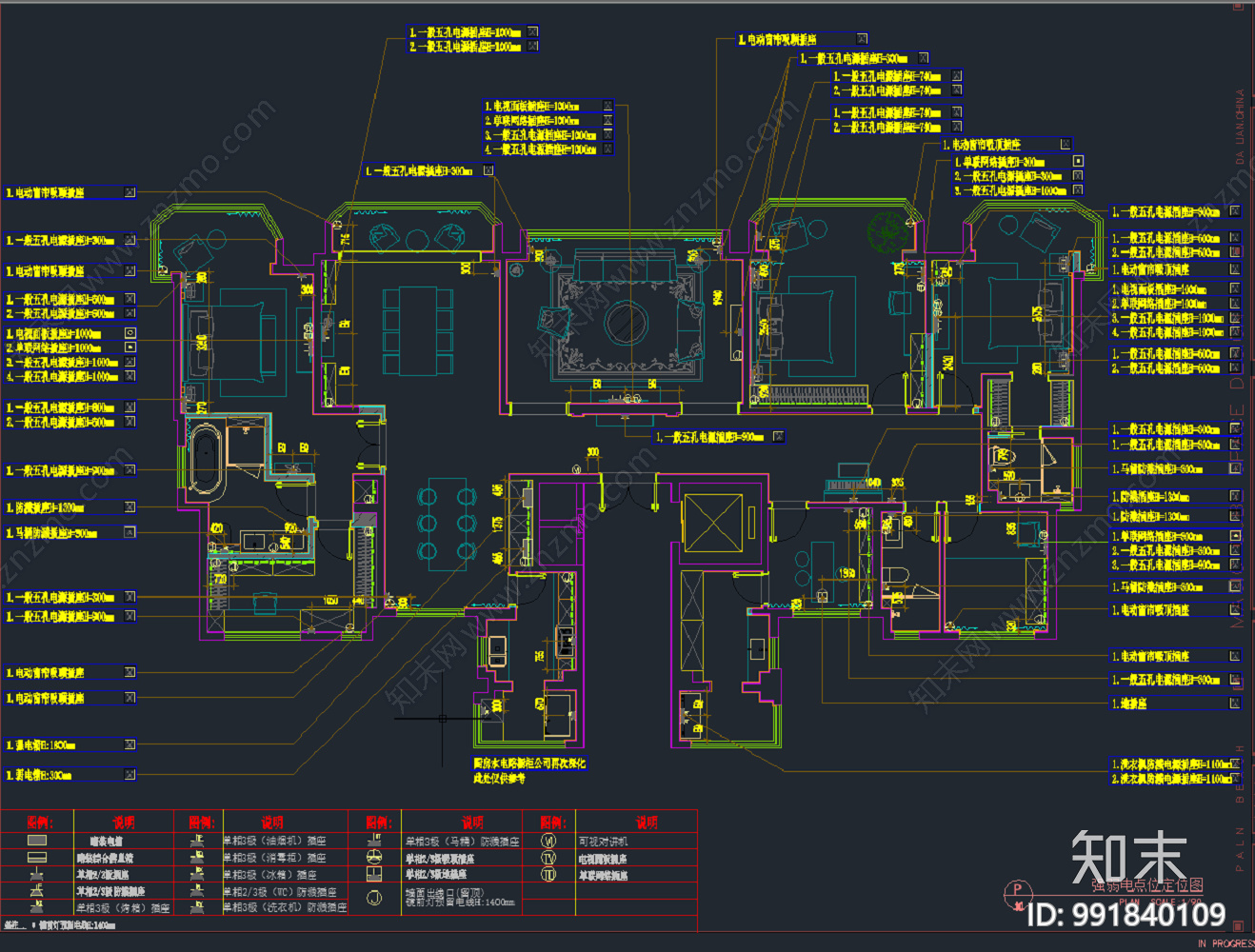This screenshot has width=1255, height=952.
Task: Click label 1.一般五孔电源插座H=1000mm
Action: tap(466, 32)
